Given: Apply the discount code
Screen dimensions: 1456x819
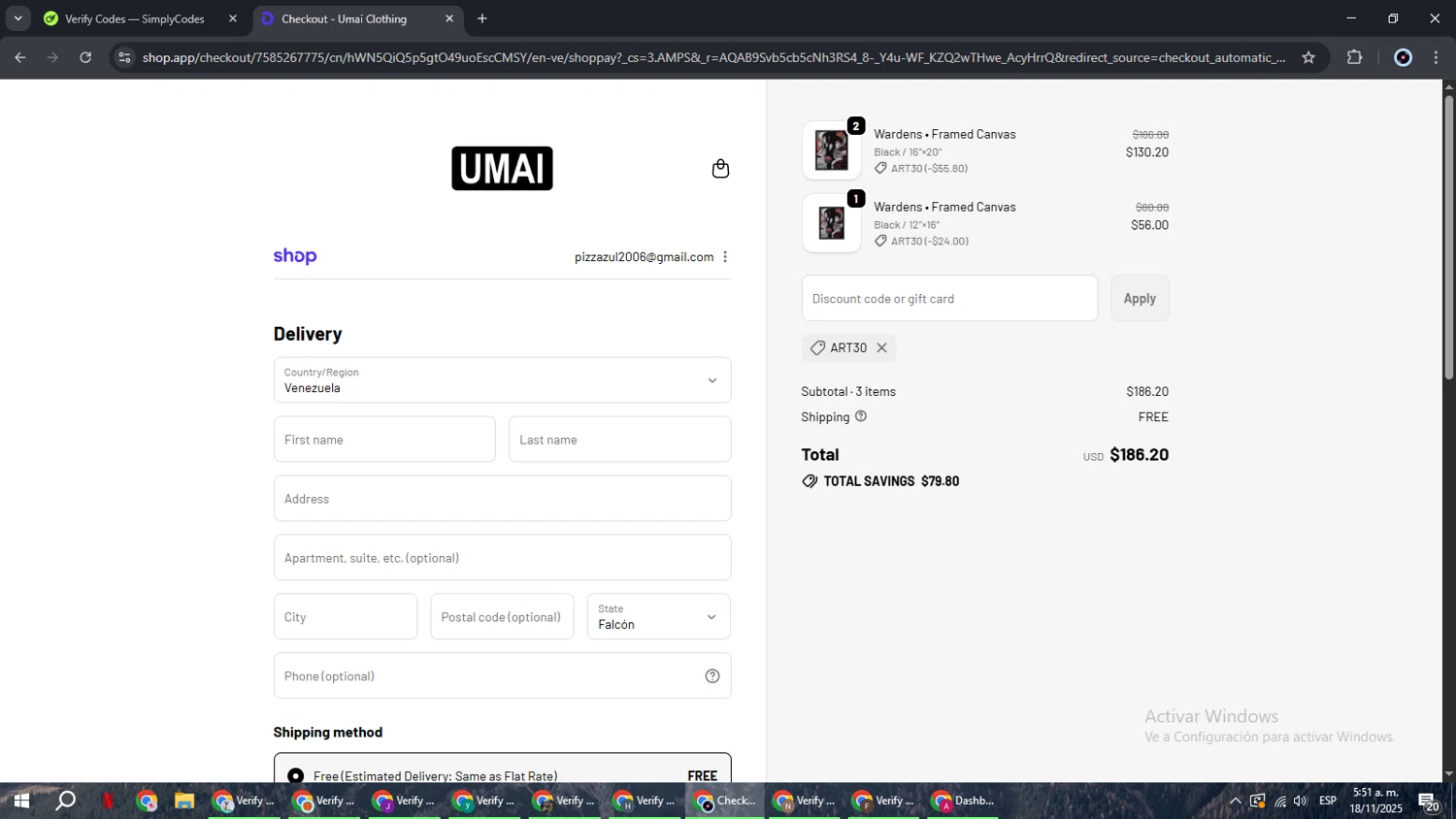Looking at the screenshot, I should coord(1140,298).
